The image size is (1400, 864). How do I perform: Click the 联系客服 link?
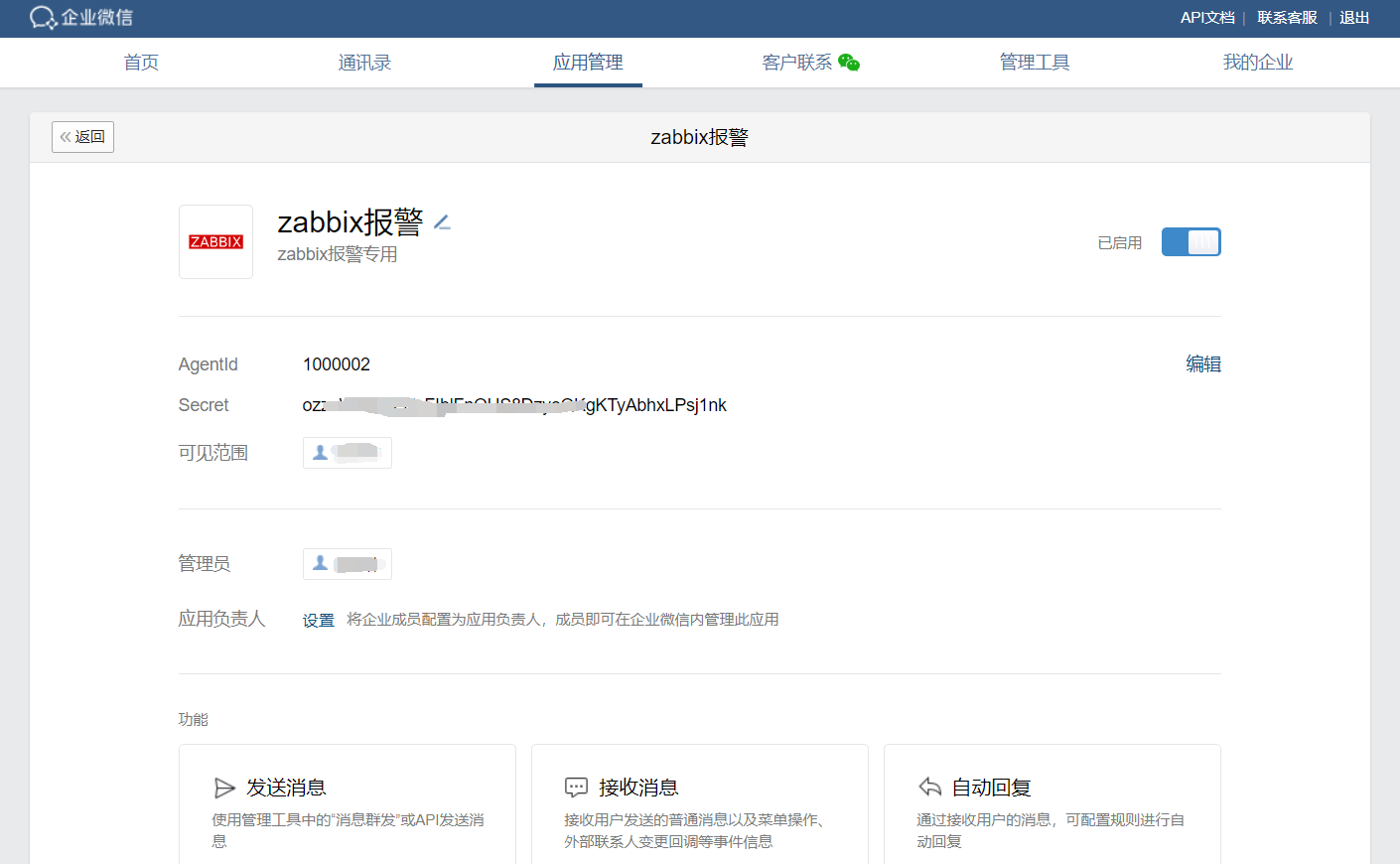point(1287,18)
